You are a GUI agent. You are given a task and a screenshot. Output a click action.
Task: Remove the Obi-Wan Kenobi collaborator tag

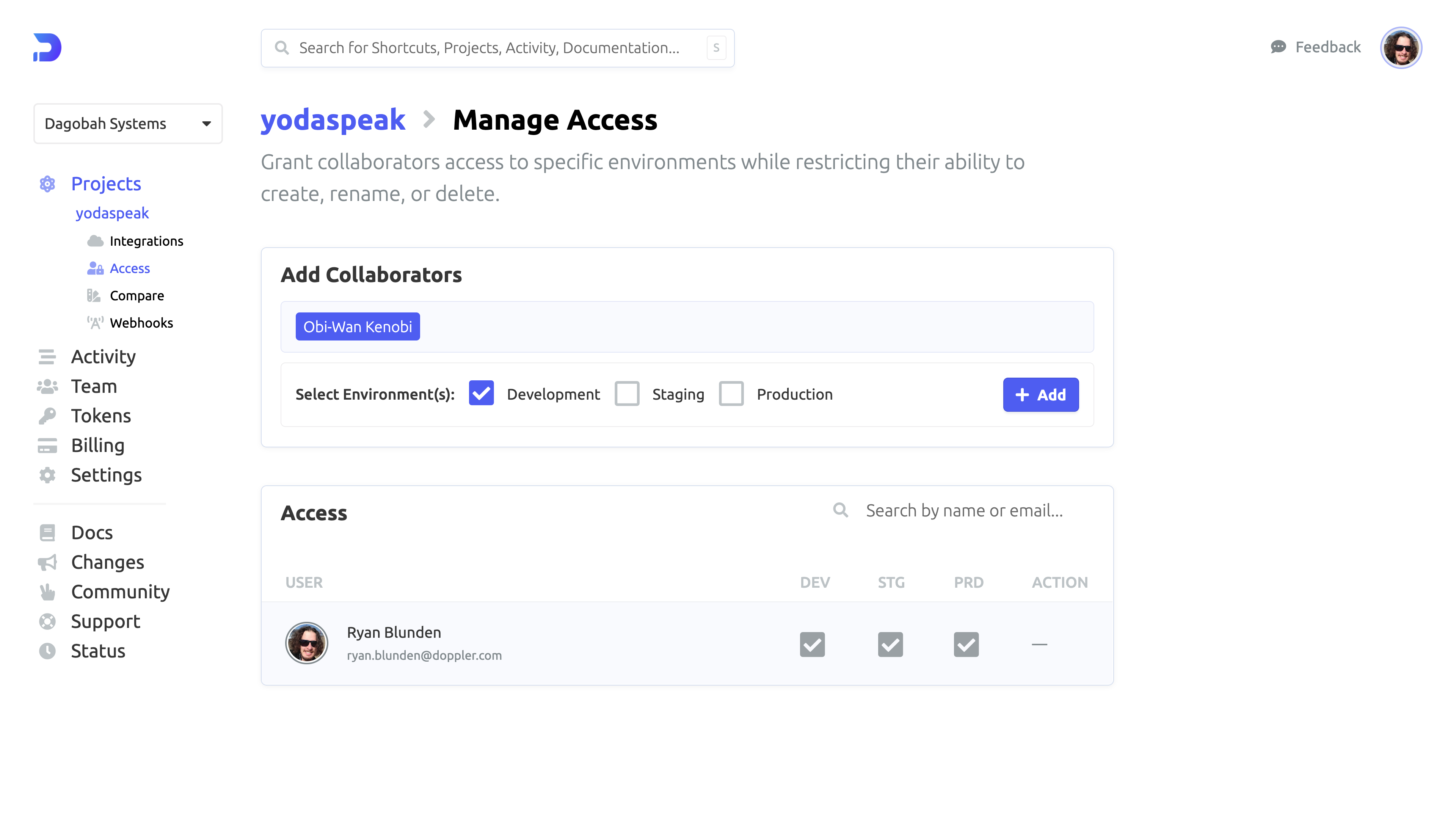point(357,327)
